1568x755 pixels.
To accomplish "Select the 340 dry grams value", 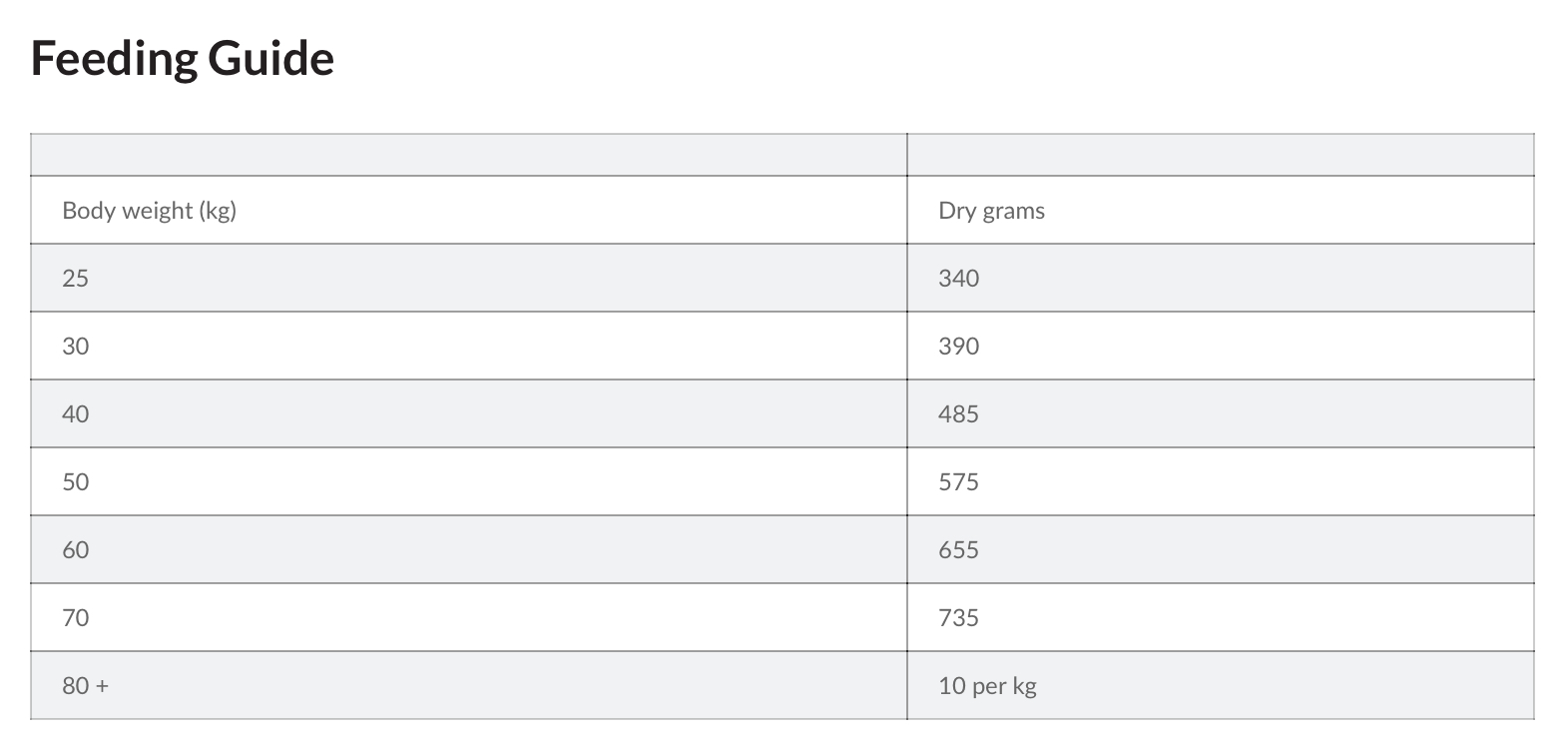I will 958,279.
